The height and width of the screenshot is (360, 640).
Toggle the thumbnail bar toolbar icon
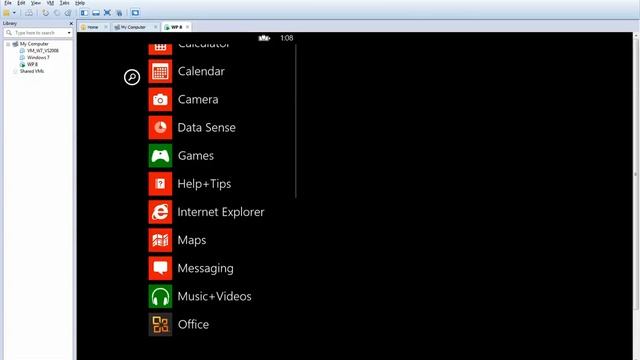(x=96, y=13)
